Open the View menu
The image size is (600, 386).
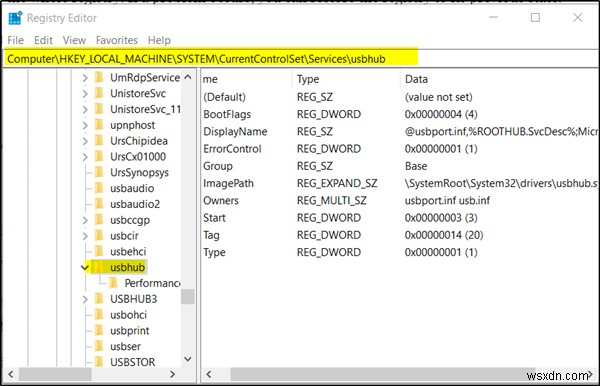(74, 40)
